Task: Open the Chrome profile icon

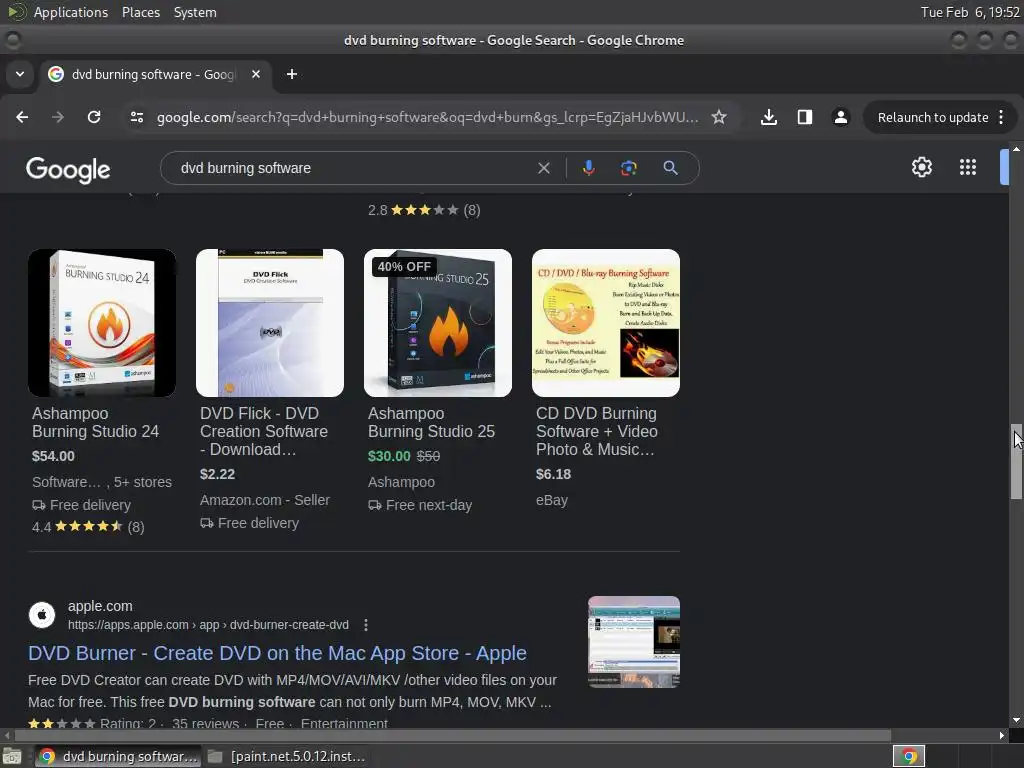Action: point(840,117)
